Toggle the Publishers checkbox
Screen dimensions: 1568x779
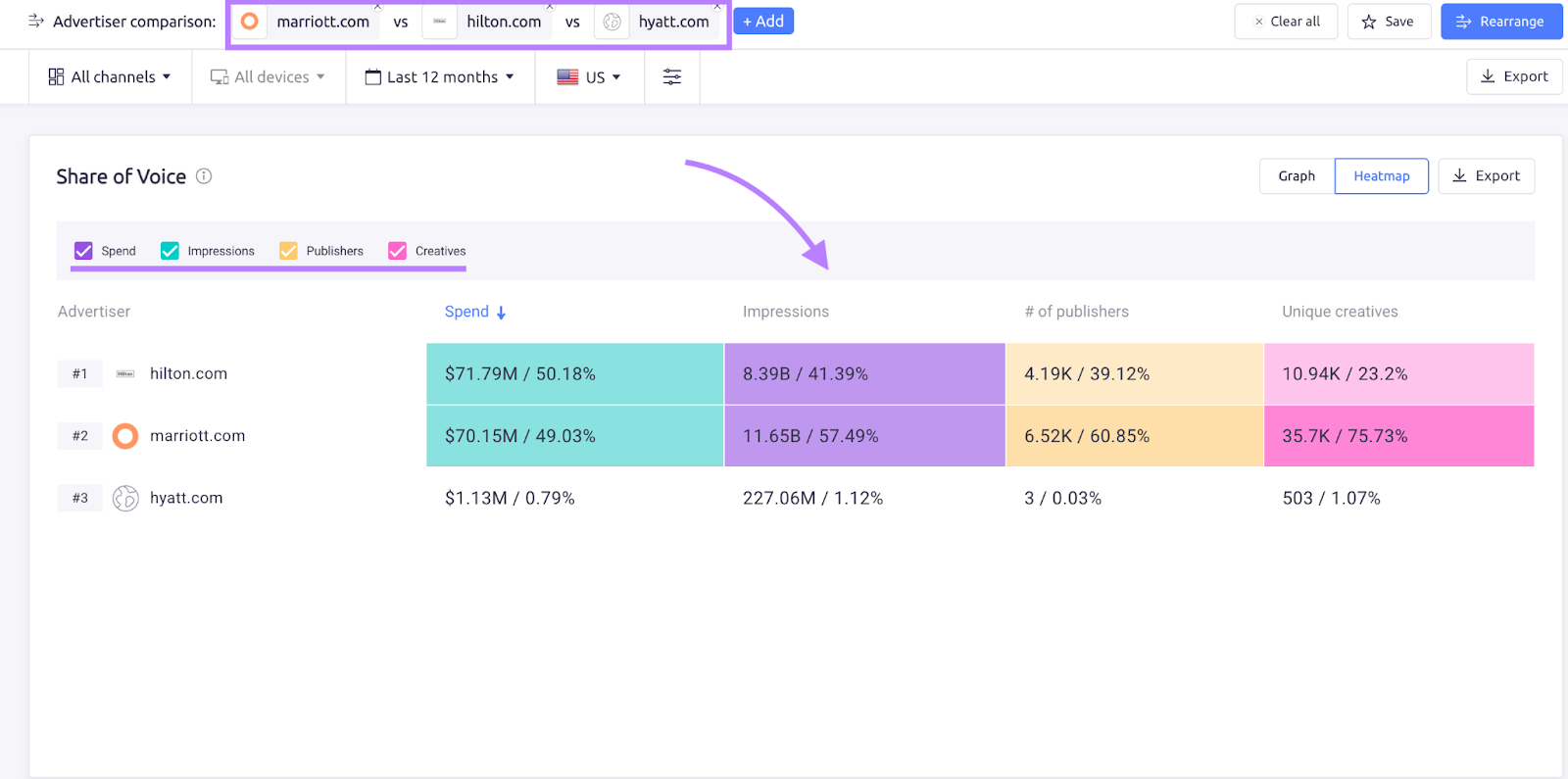tap(288, 251)
